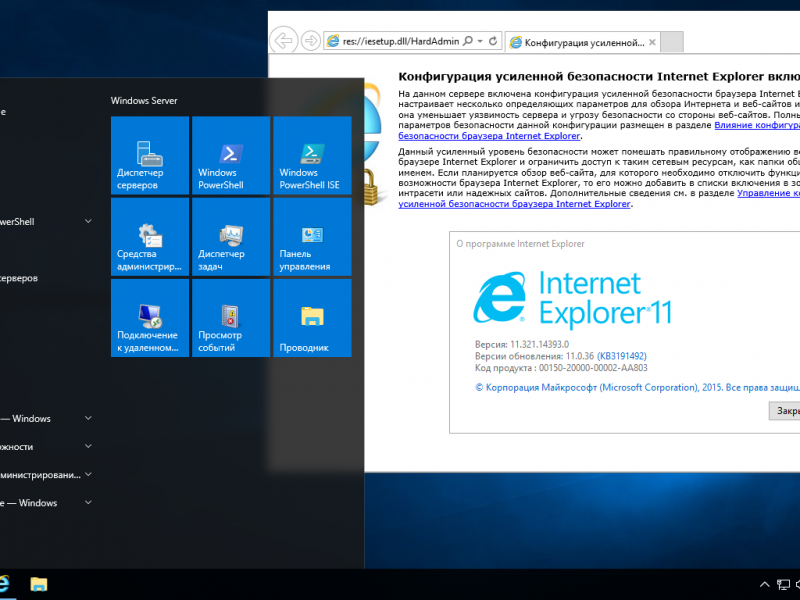Viewport: 800px width, 600px height.
Task: Refresh the page in Internet Explorer
Action: click(493, 41)
